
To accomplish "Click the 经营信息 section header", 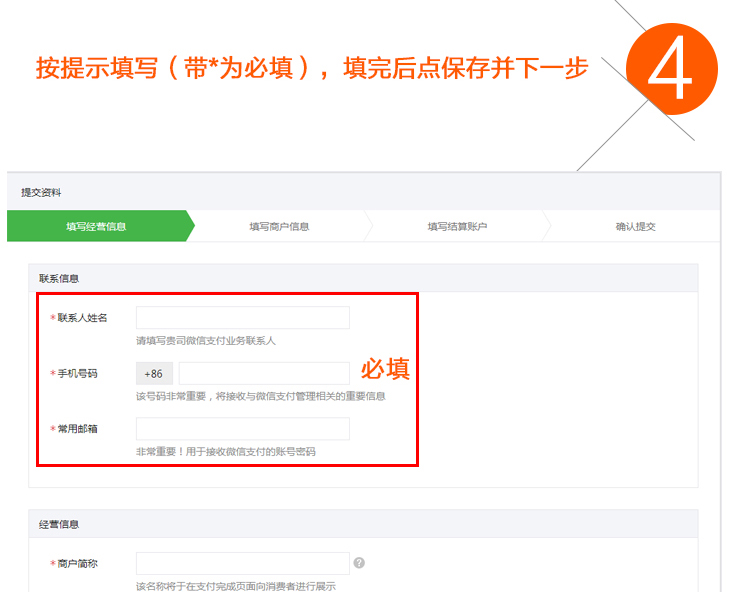I will [x=363, y=524].
